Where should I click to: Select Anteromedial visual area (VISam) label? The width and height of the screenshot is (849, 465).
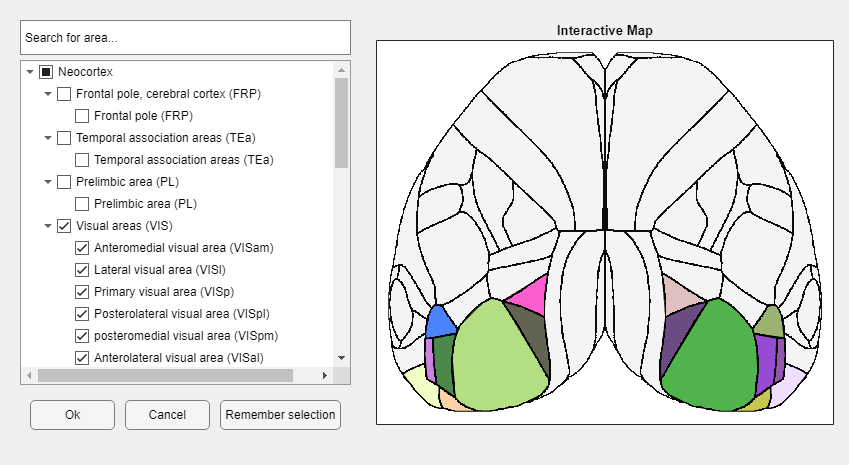point(184,248)
